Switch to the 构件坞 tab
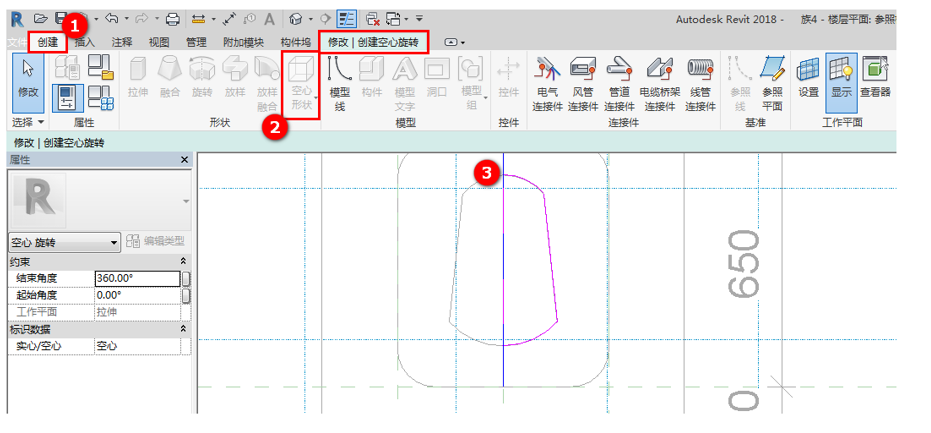The image size is (931, 433). 295,42
